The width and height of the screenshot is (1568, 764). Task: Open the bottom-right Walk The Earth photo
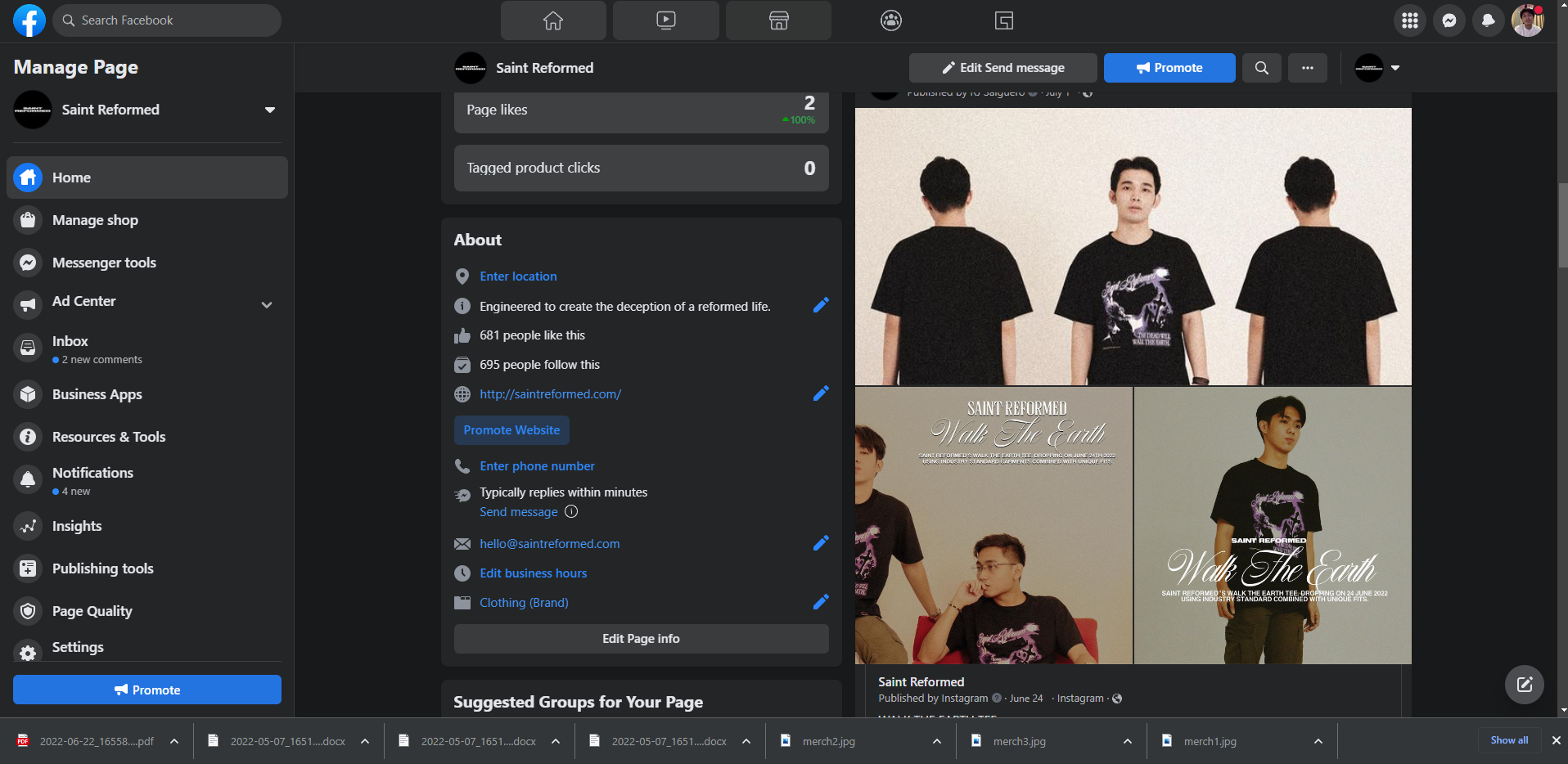tap(1273, 525)
